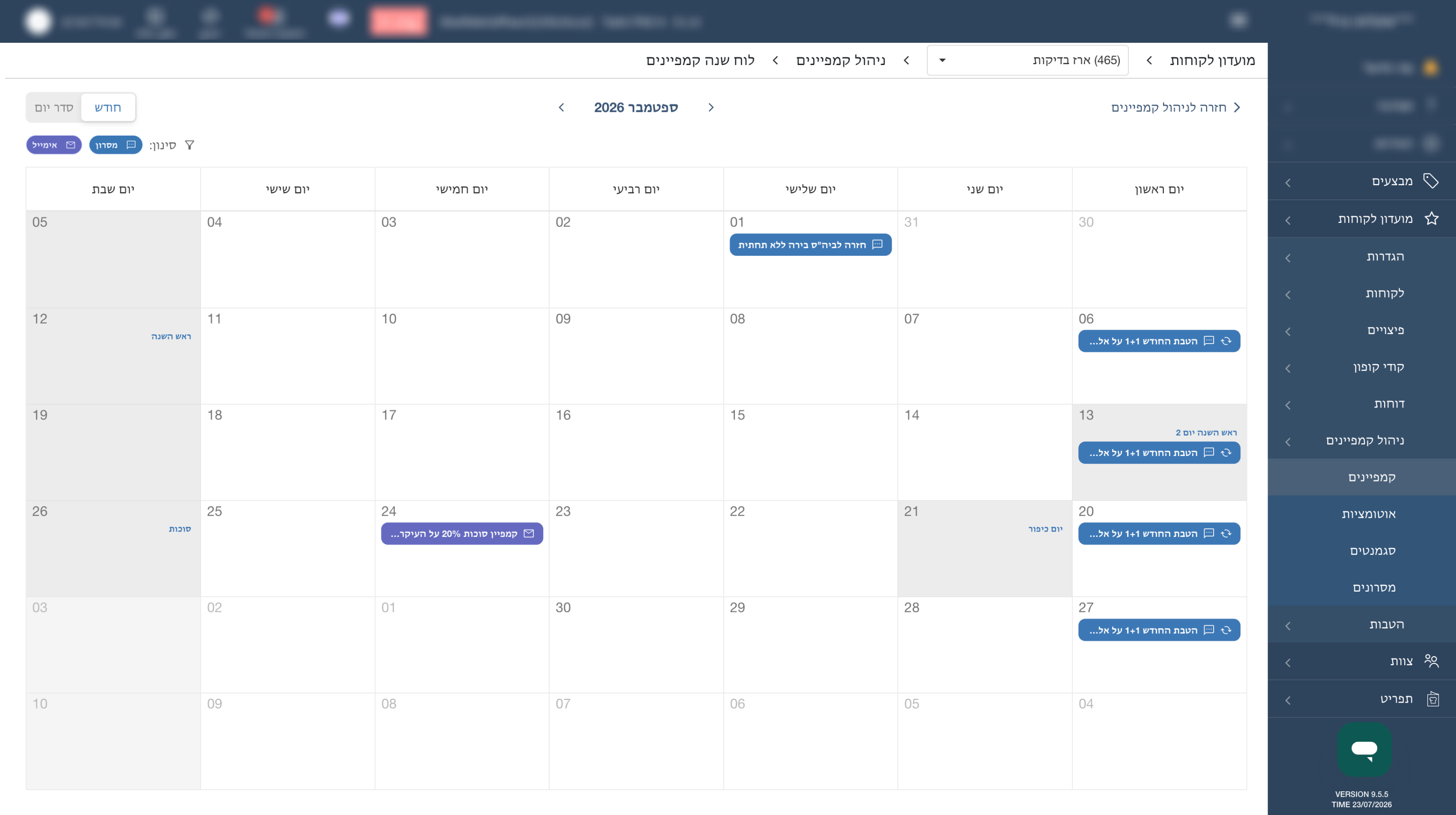1456x815 pixels.
Task: Expand the מועדון לקוחות sidebar section
Action: (x=1362, y=219)
